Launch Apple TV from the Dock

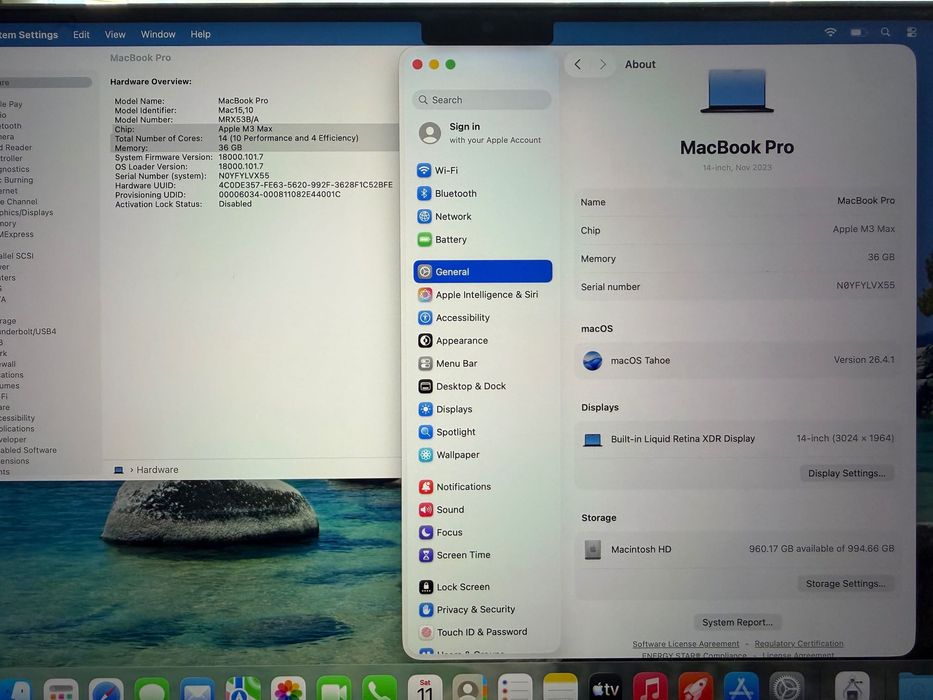[605, 688]
